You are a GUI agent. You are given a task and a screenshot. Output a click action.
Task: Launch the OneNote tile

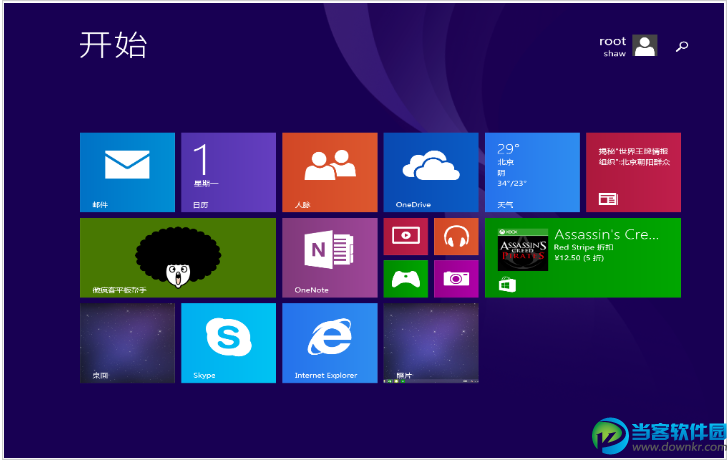330,258
